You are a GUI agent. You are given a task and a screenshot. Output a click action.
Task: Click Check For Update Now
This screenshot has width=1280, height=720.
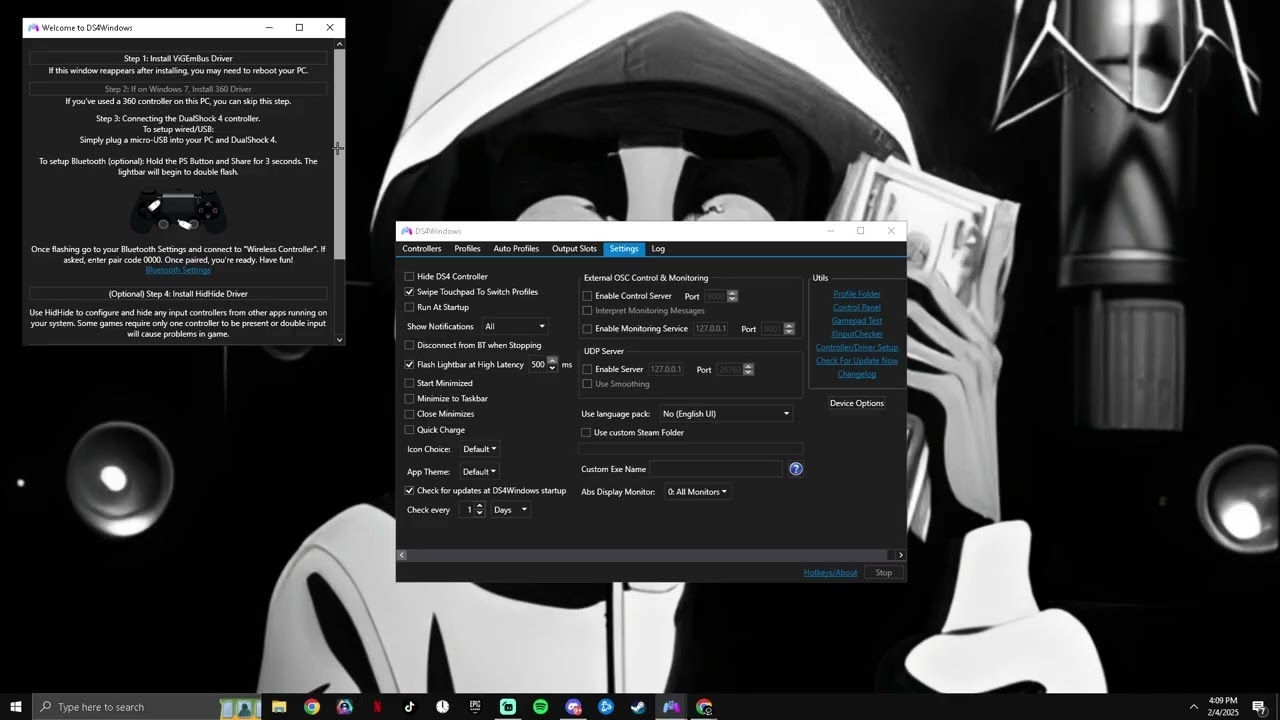click(857, 361)
